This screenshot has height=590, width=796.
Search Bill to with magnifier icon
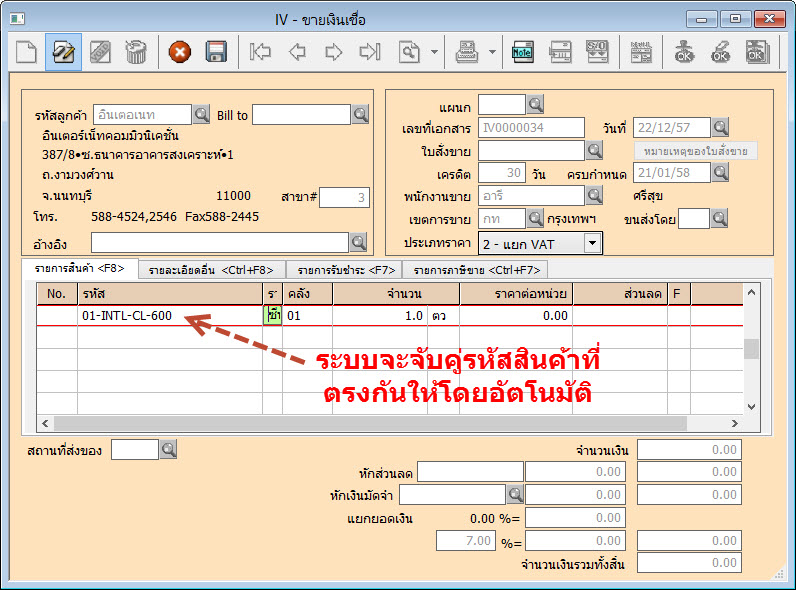pyautogui.click(x=360, y=114)
